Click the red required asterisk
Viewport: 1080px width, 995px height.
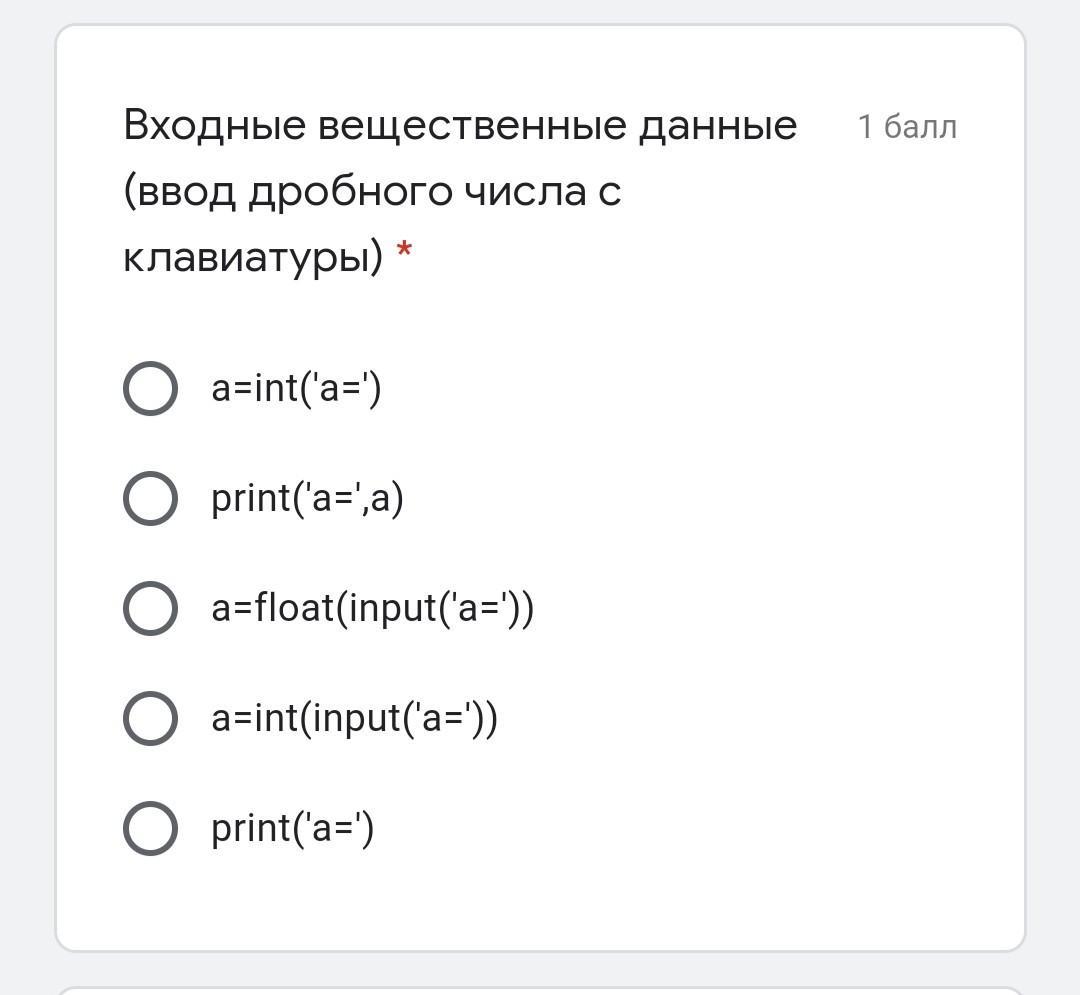(x=404, y=249)
